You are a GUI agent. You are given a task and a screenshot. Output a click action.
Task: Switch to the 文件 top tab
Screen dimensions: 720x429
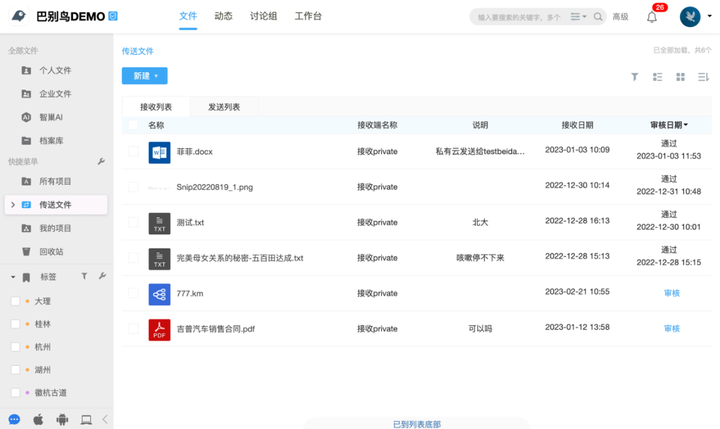(x=188, y=16)
